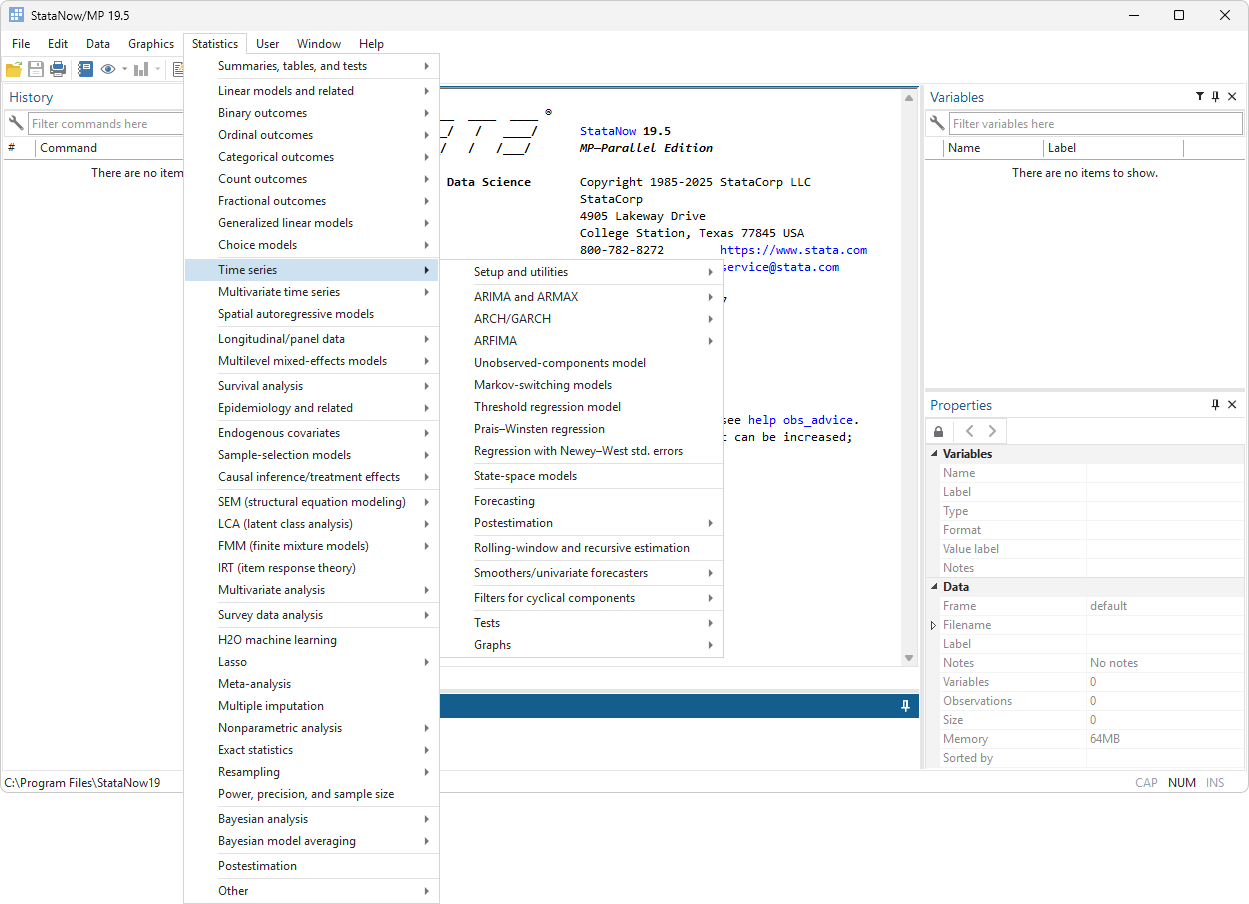
Task: Click the Filter variables here field
Action: tap(1096, 124)
